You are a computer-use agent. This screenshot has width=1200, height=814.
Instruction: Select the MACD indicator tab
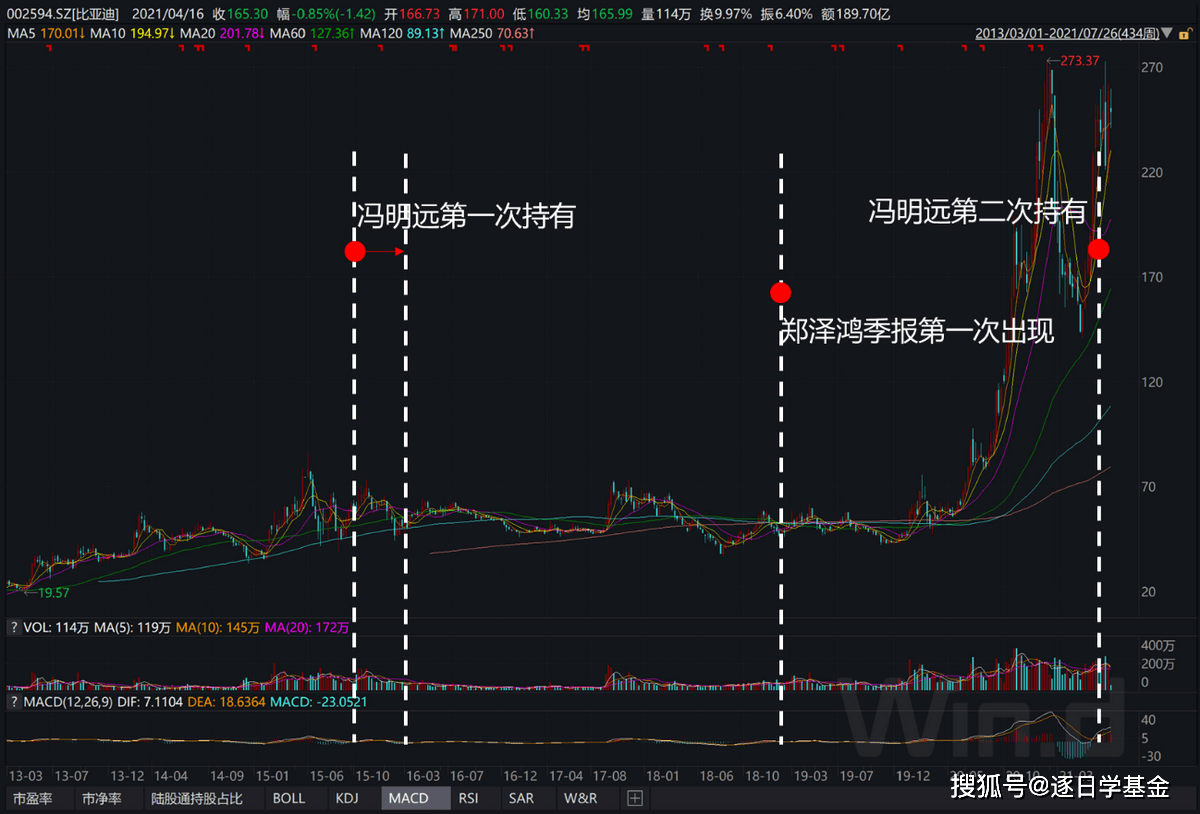pos(408,798)
